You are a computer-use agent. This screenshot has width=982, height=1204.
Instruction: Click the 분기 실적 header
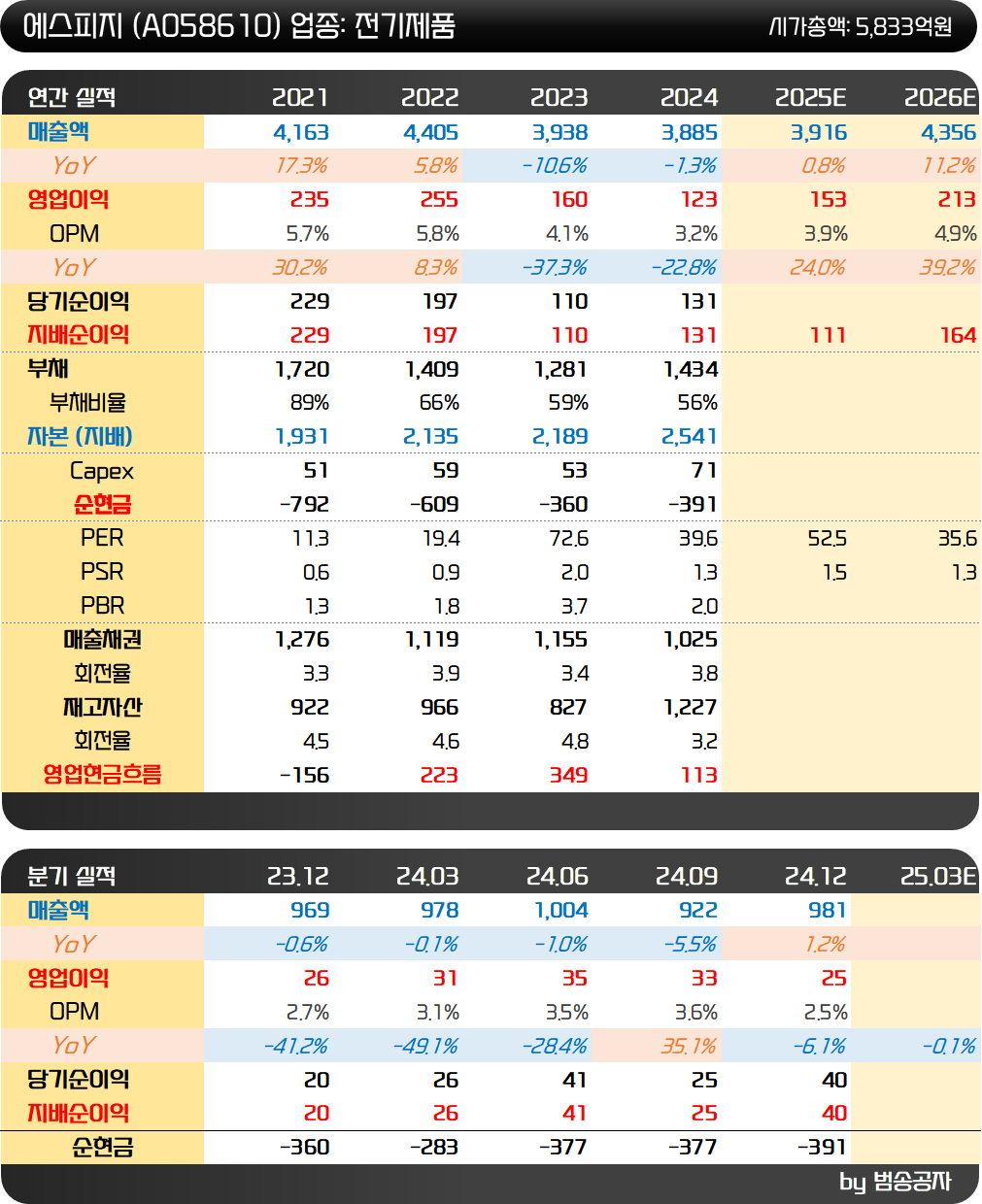[72, 876]
